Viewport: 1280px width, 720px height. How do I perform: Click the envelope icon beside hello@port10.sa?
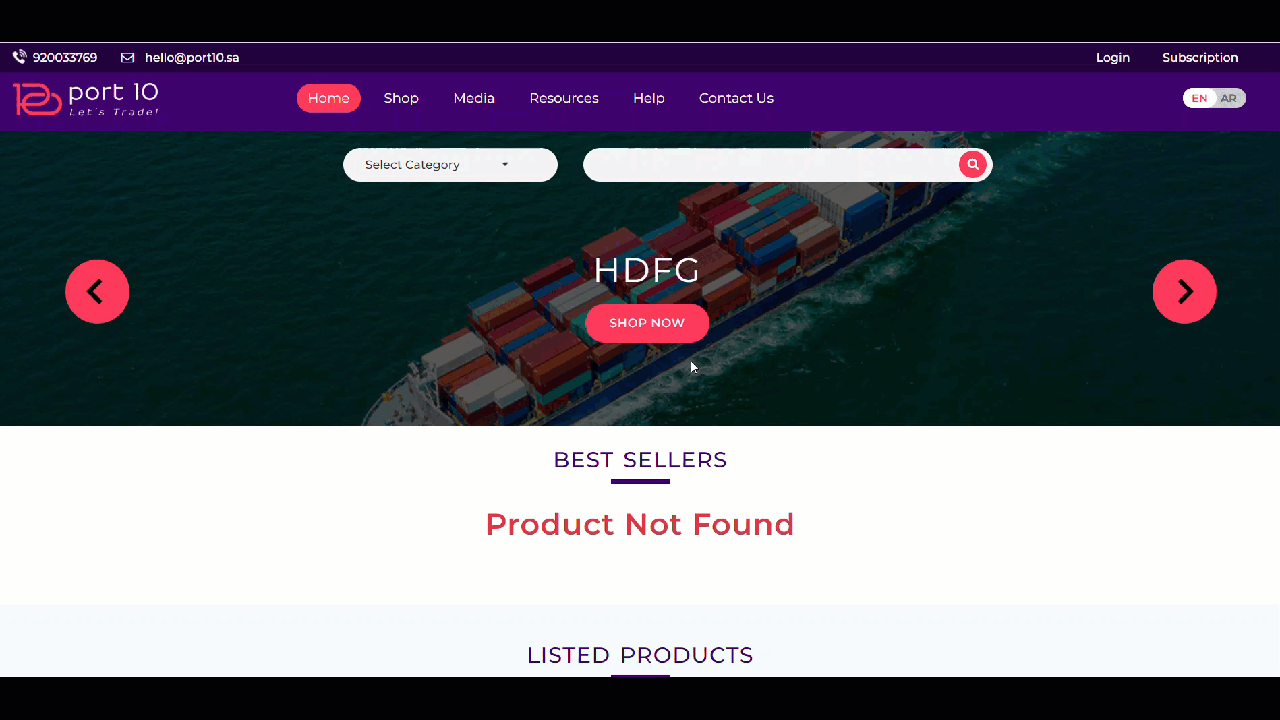pos(127,58)
